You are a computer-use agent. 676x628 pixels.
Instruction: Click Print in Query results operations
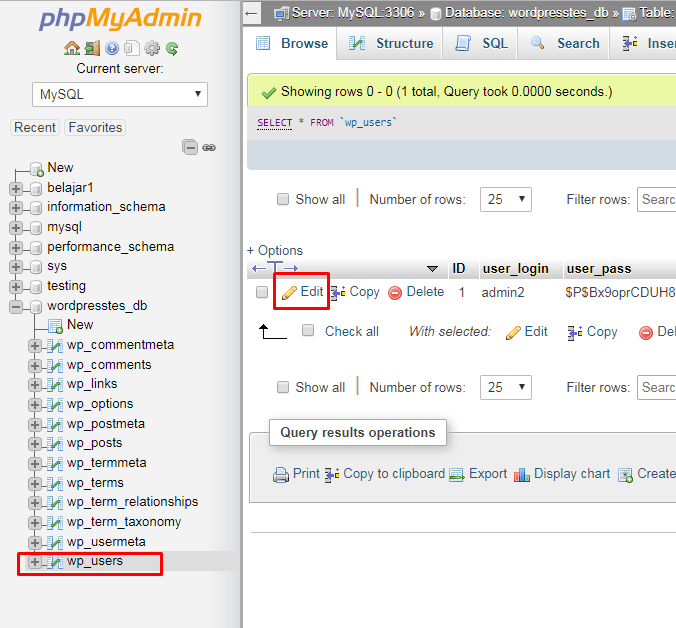pyautogui.click(x=296, y=474)
